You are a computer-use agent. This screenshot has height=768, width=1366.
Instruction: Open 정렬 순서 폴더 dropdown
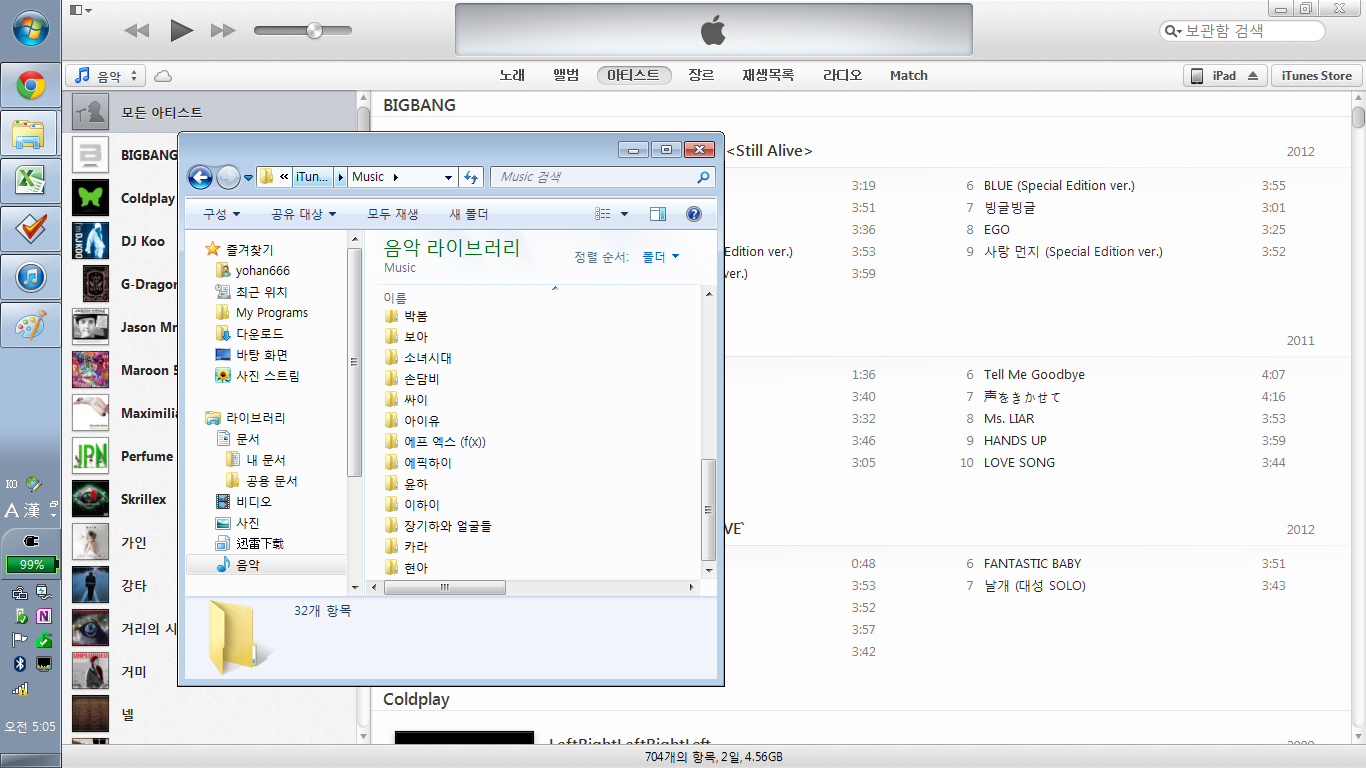click(660, 257)
